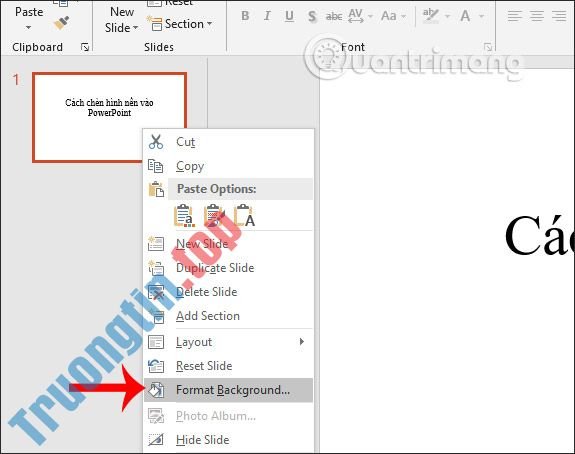Choose Add Section in context menu

tap(229, 316)
